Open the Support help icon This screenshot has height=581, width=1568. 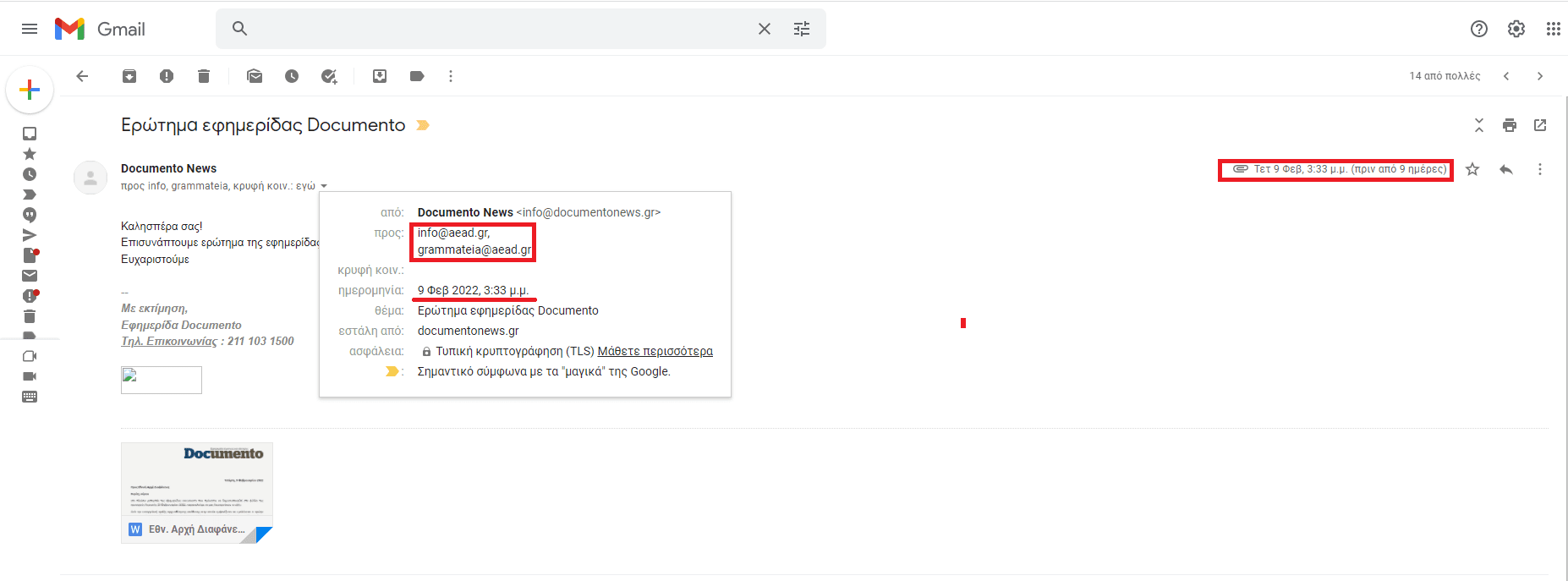click(1479, 29)
